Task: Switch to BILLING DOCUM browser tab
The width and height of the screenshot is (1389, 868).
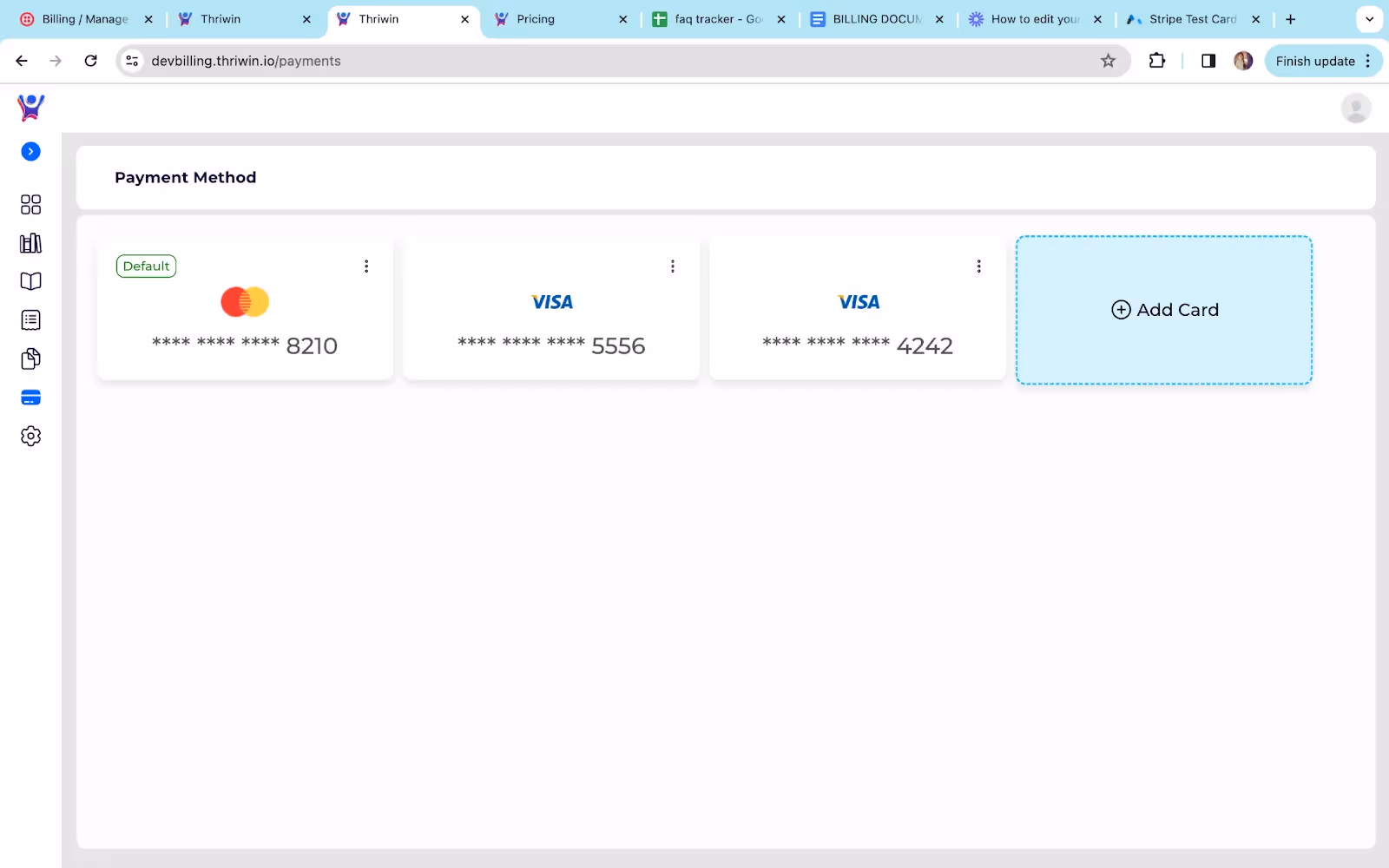Action: click(x=877, y=19)
